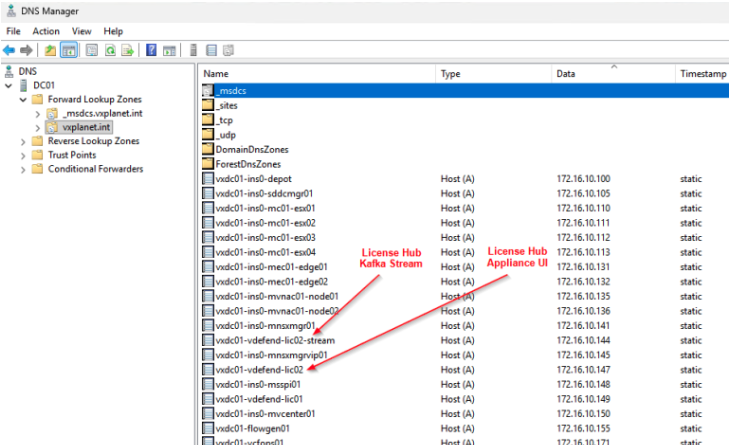Collapse the DC01 server node
730x445 pixels.
click(x=8, y=86)
